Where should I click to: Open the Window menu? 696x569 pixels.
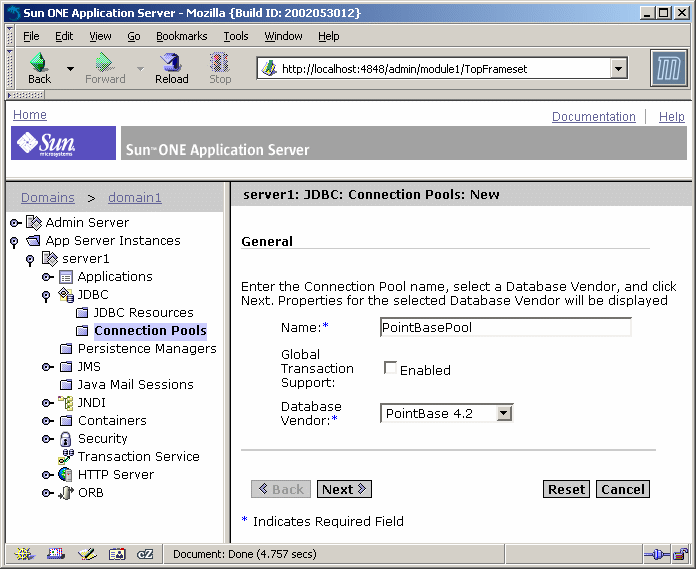283,36
